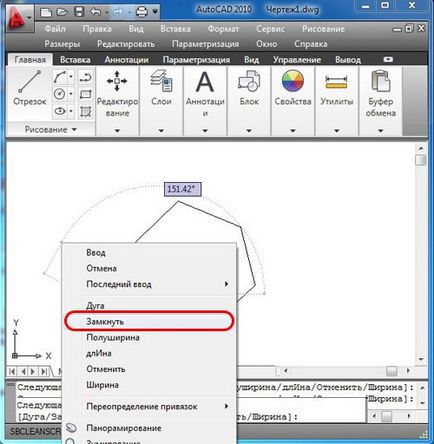Viewport: 434px width, 444px height.
Task: Expand the ellipse tool dropdown arrow
Action: click(x=71, y=111)
